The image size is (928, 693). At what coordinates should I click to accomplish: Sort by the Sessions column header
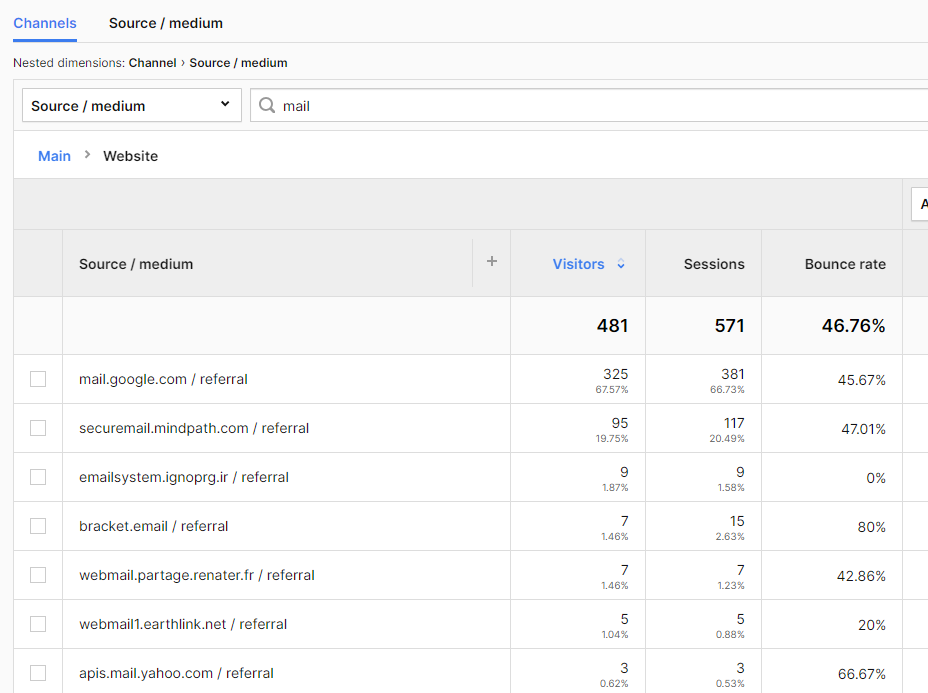pyautogui.click(x=713, y=264)
